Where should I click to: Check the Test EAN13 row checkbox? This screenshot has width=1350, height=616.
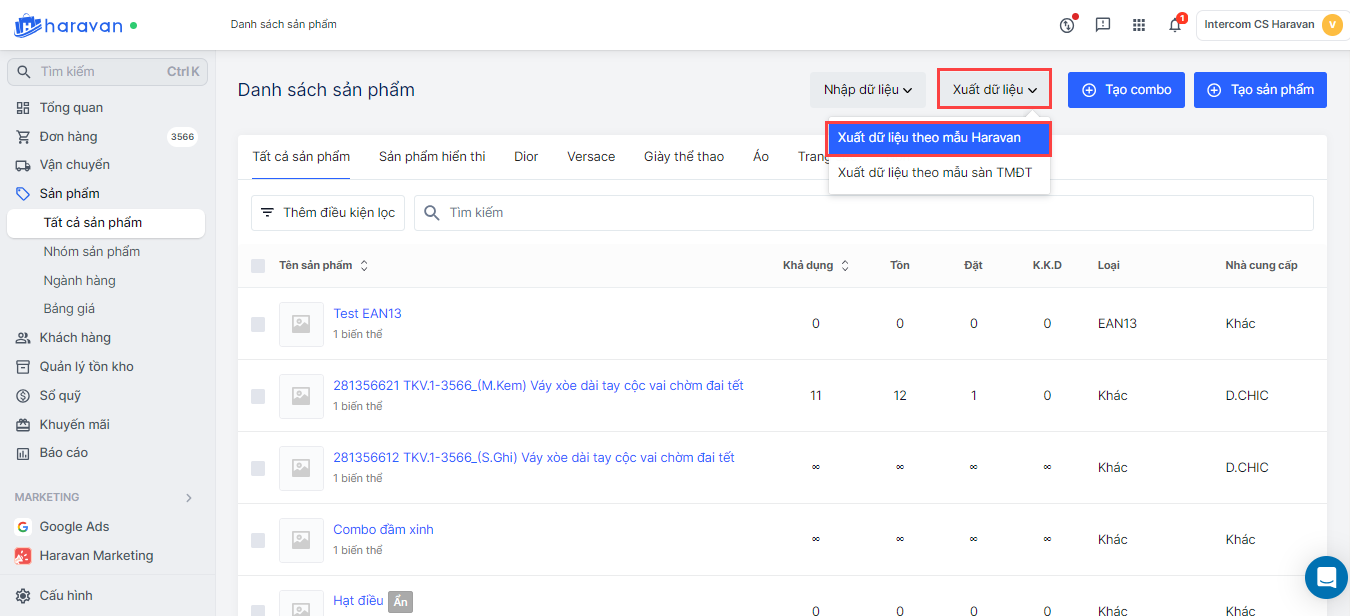pyautogui.click(x=258, y=324)
